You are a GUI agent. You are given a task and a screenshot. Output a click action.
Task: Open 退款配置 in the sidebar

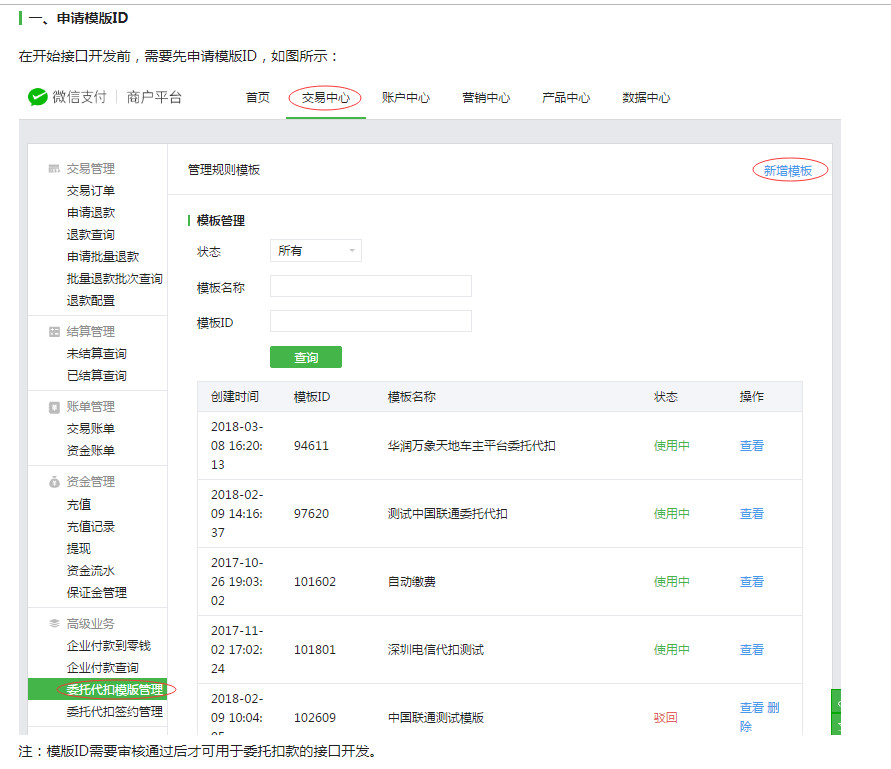tap(91, 301)
